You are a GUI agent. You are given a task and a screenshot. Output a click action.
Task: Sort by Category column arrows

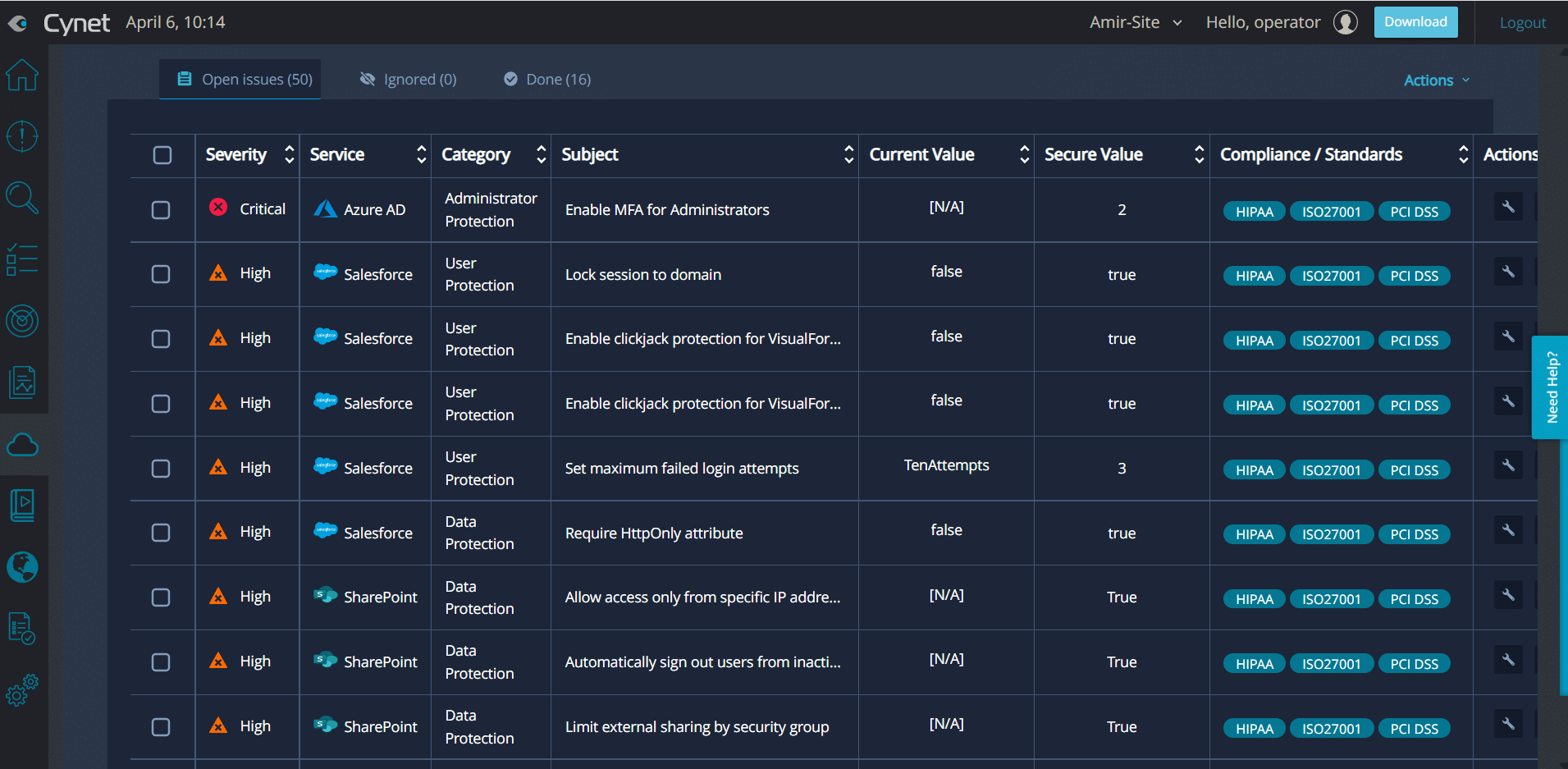click(x=541, y=154)
